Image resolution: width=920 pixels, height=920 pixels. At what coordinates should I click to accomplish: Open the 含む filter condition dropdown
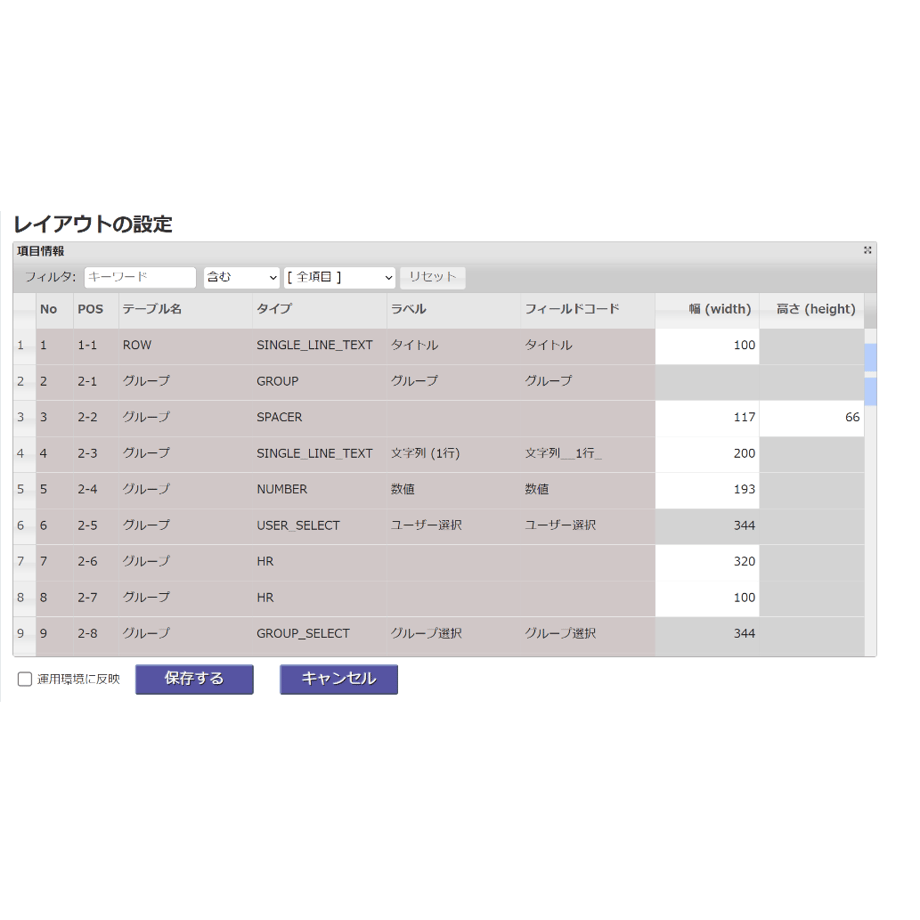tap(242, 278)
